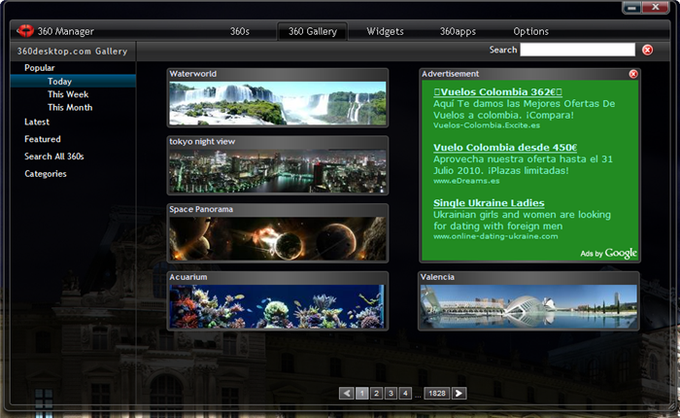Select Today under Popular
This screenshot has width=680, height=418.
(x=73, y=81)
